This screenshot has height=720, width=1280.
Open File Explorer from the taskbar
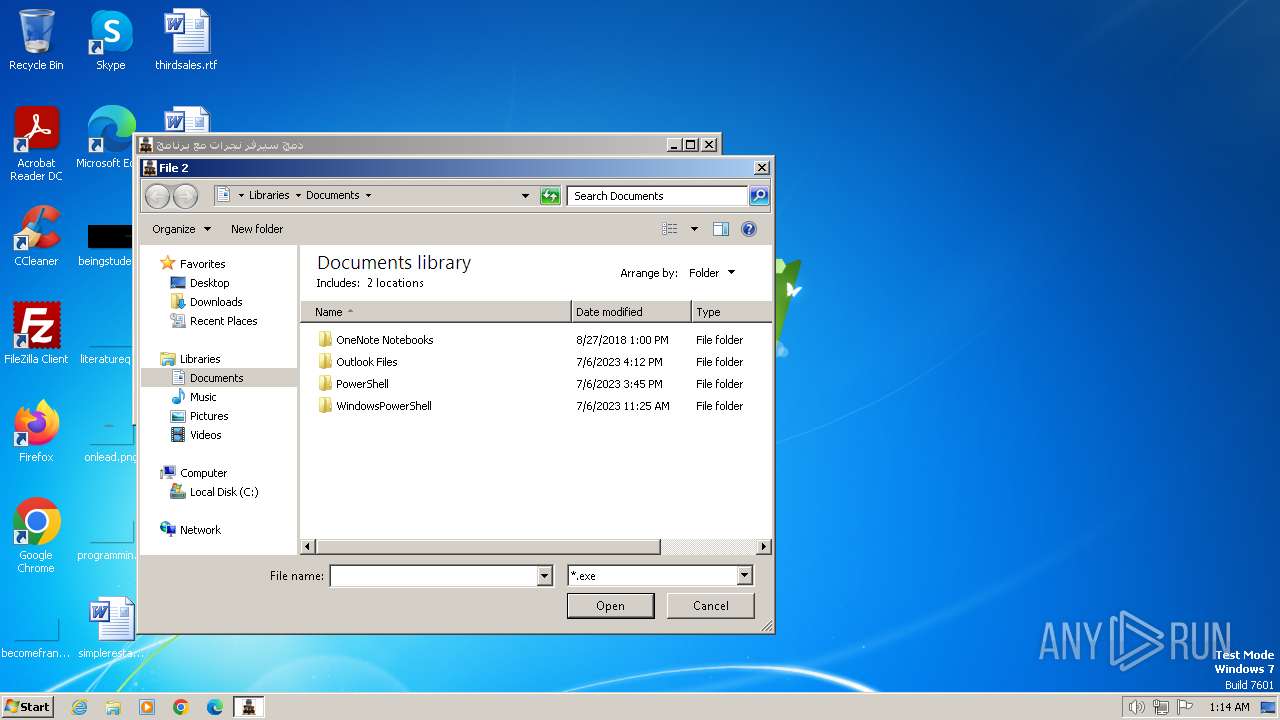pos(113,707)
